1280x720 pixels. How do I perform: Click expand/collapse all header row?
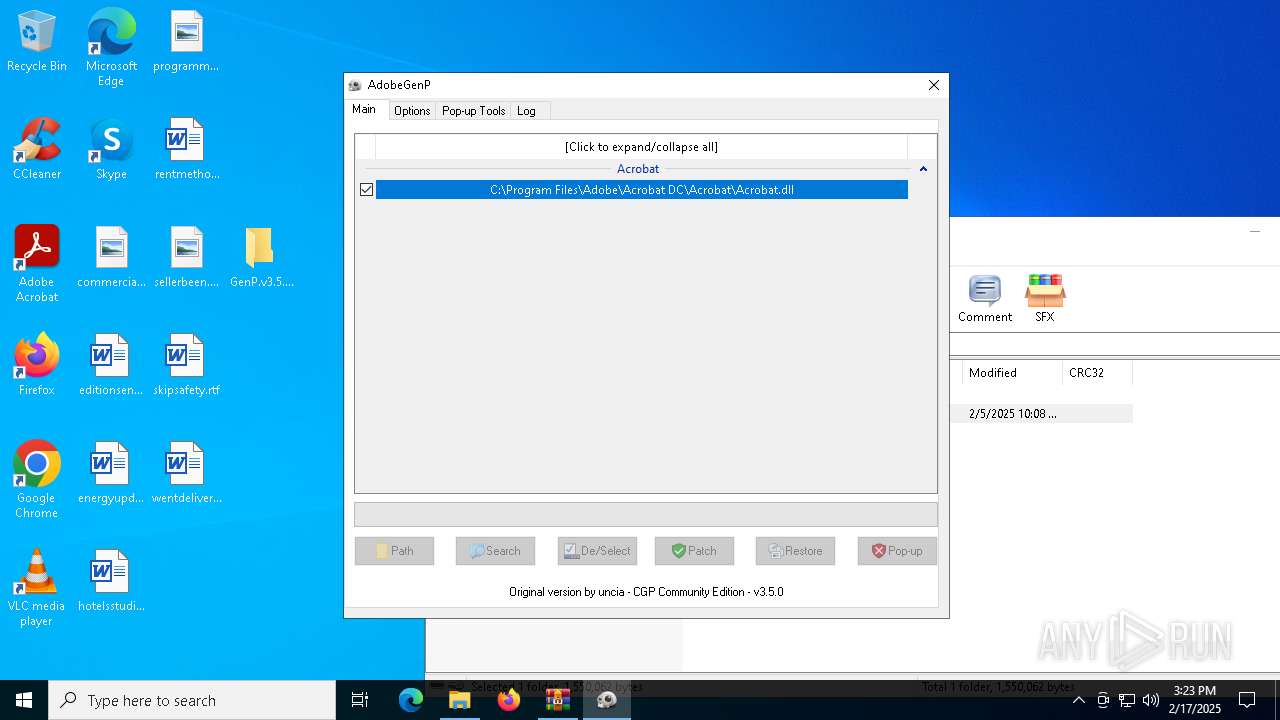pos(641,147)
